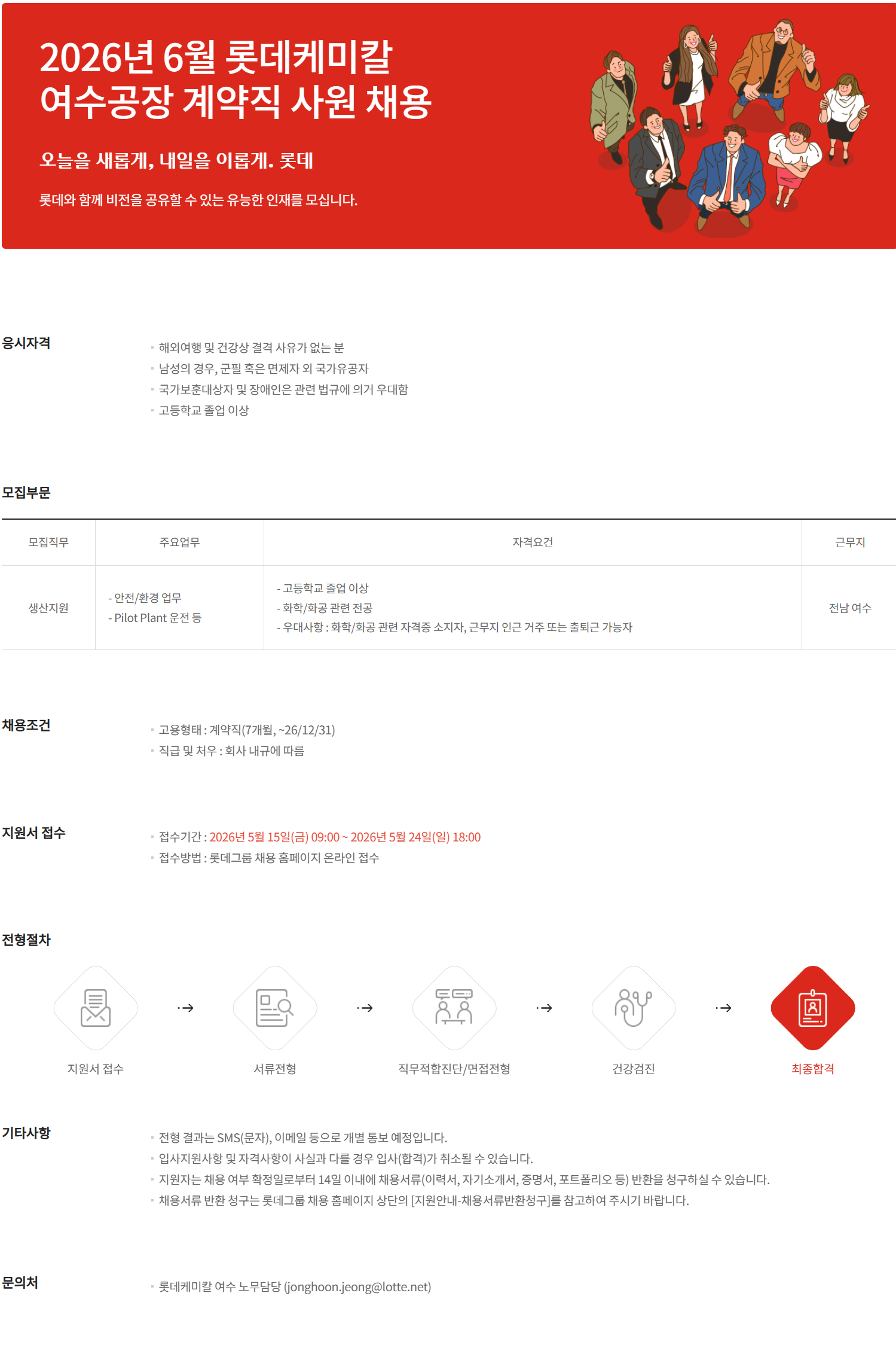Click the 자격요건 column header
Image resolution: width=896 pixels, height=1348 pixels.
coord(533,542)
